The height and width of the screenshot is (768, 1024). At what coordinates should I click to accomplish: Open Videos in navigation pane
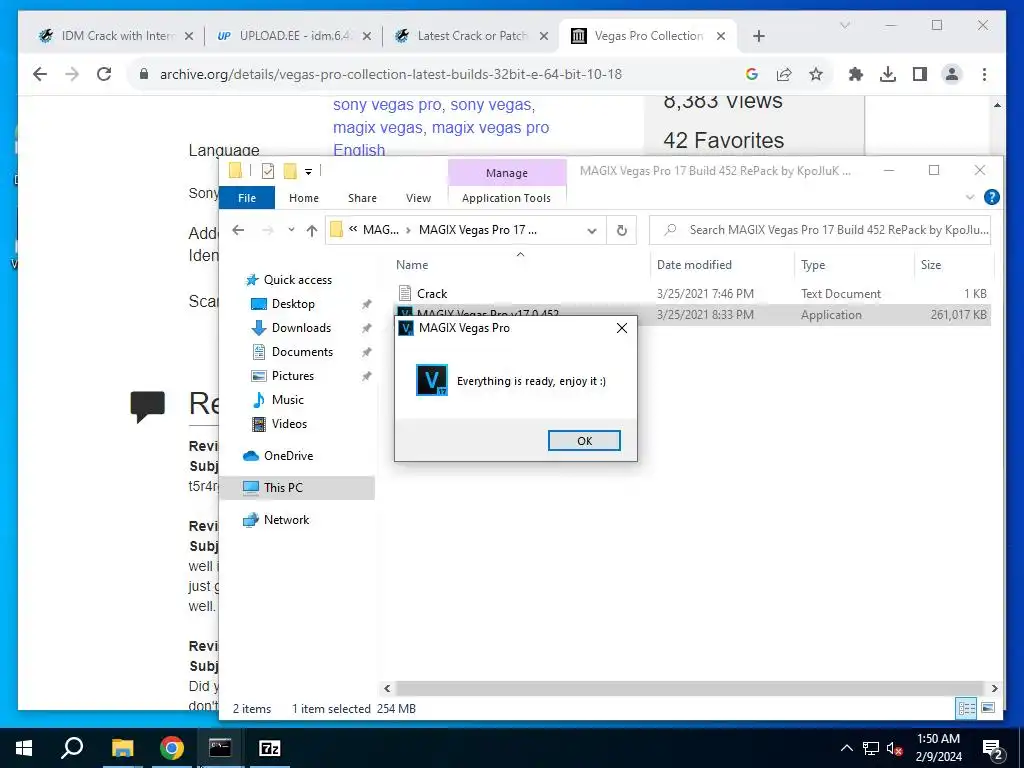[289, 424]
